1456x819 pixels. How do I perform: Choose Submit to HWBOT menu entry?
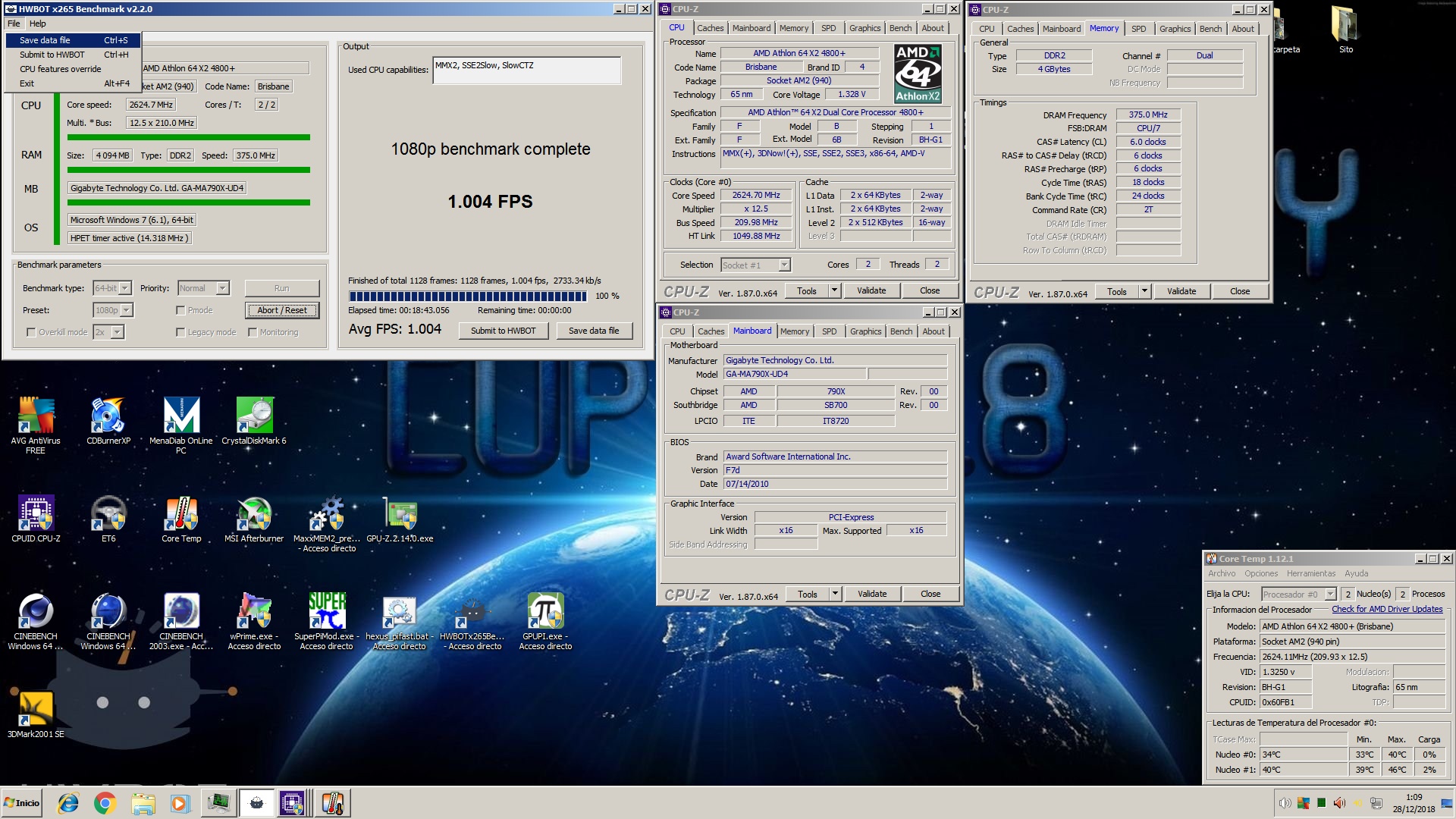pyautogui.click(x=74, y=55)
